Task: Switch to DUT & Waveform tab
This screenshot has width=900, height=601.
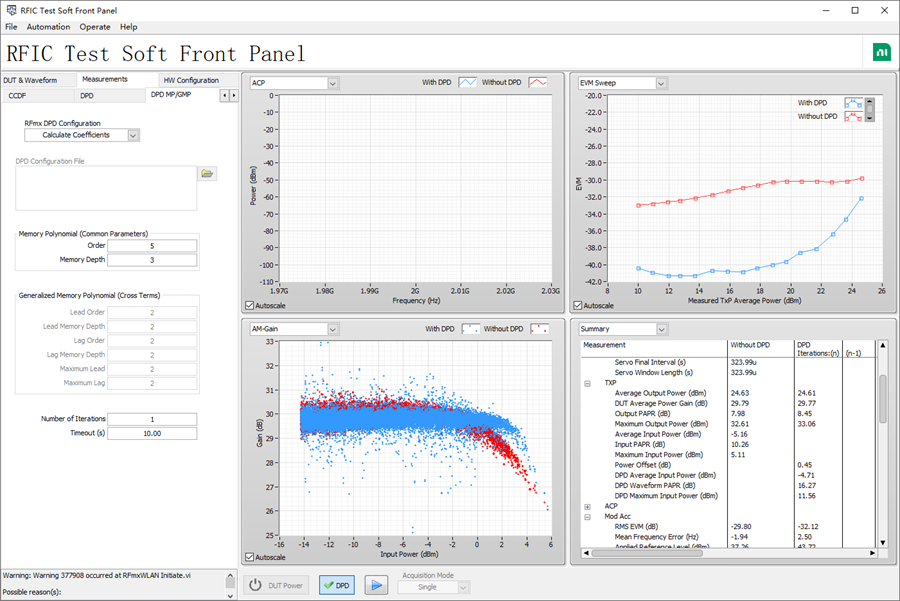Action: pos(38,80)
